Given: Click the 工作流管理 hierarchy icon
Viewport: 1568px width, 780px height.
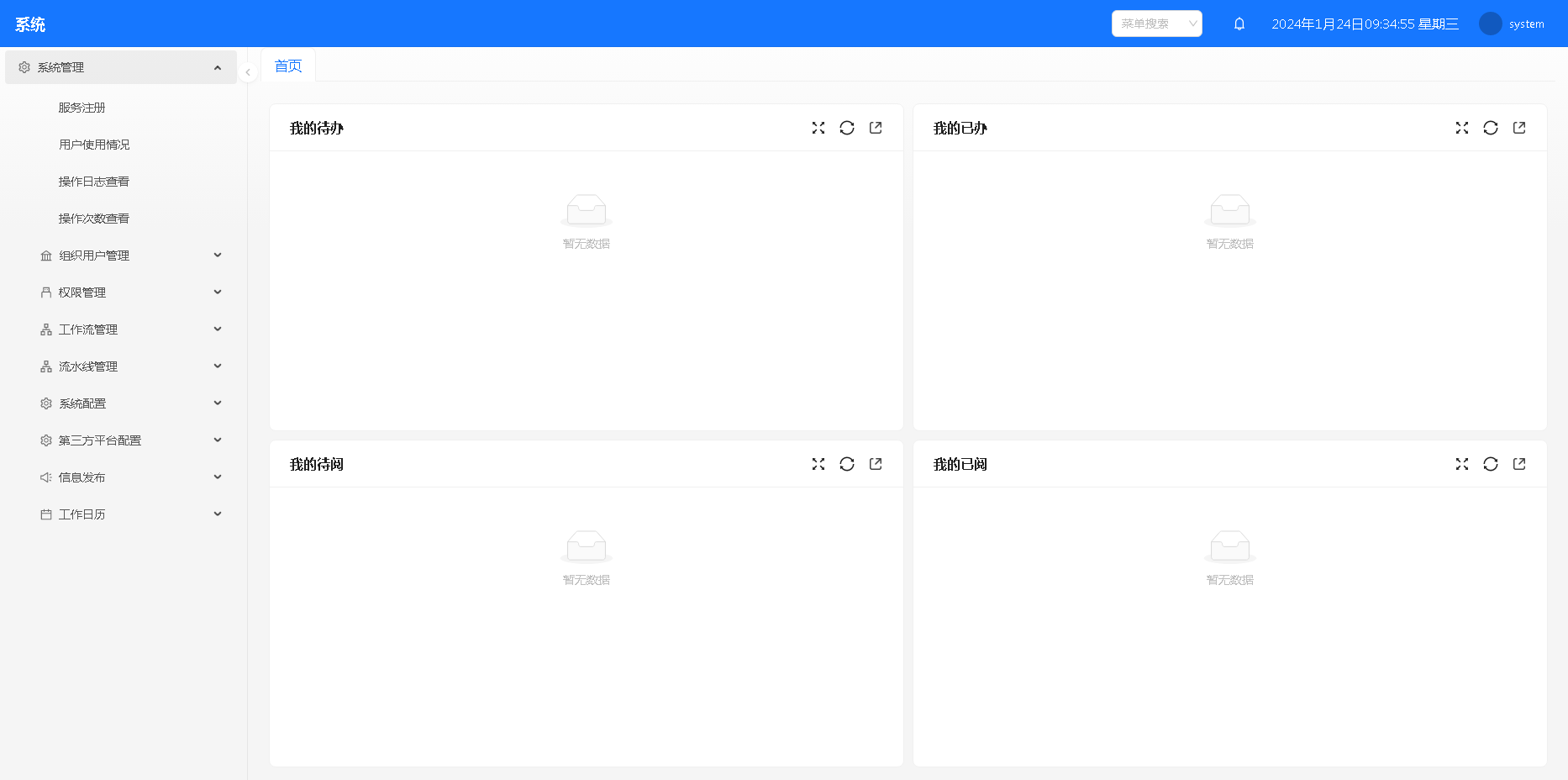Looking at the screenshot, I should pyautogui.click(x=46, y=329).
